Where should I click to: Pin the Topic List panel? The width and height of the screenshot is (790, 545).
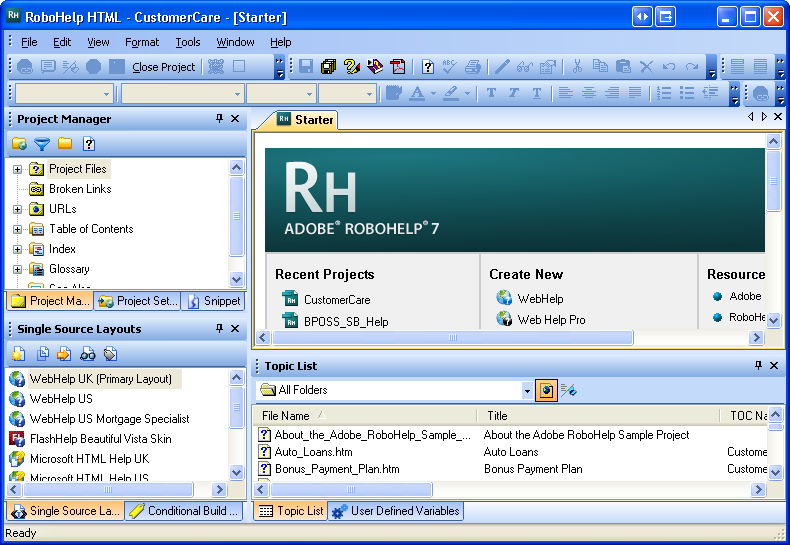[758, 366]
